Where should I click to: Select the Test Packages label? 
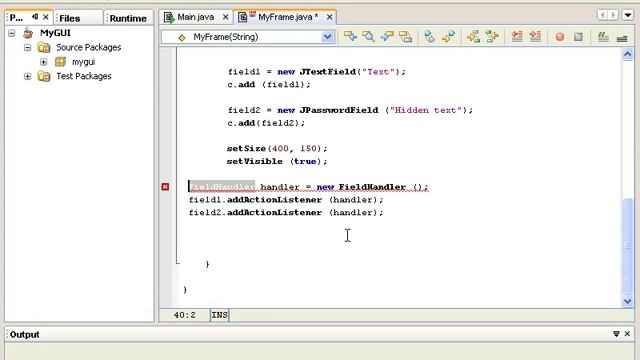[x=84, y=76]
